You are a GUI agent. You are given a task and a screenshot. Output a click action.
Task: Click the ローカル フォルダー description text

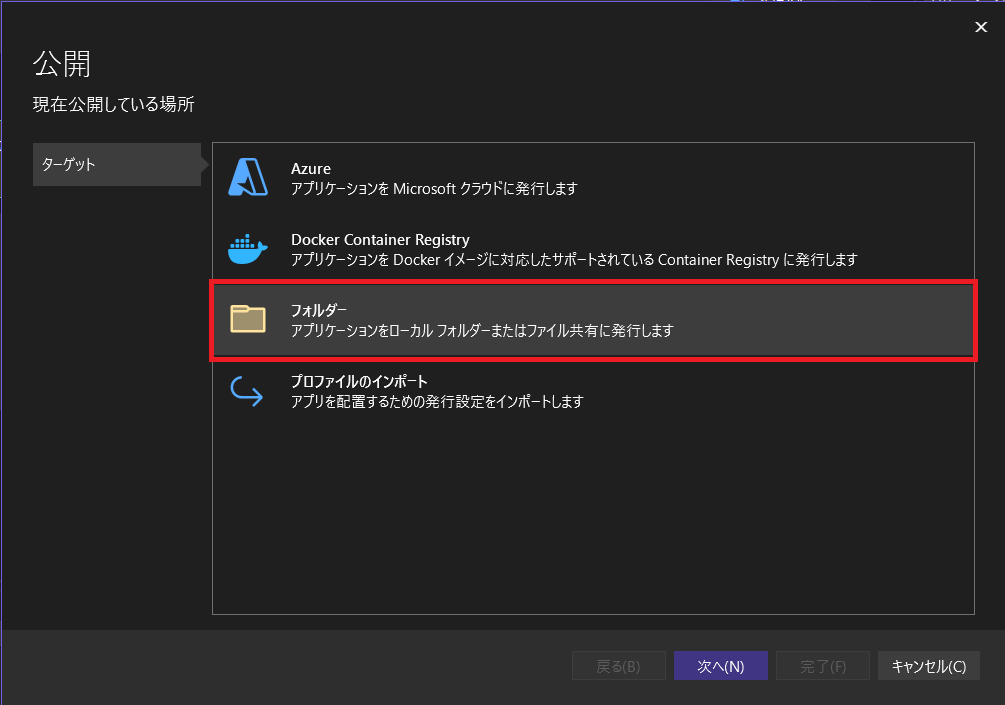(482, 330)
